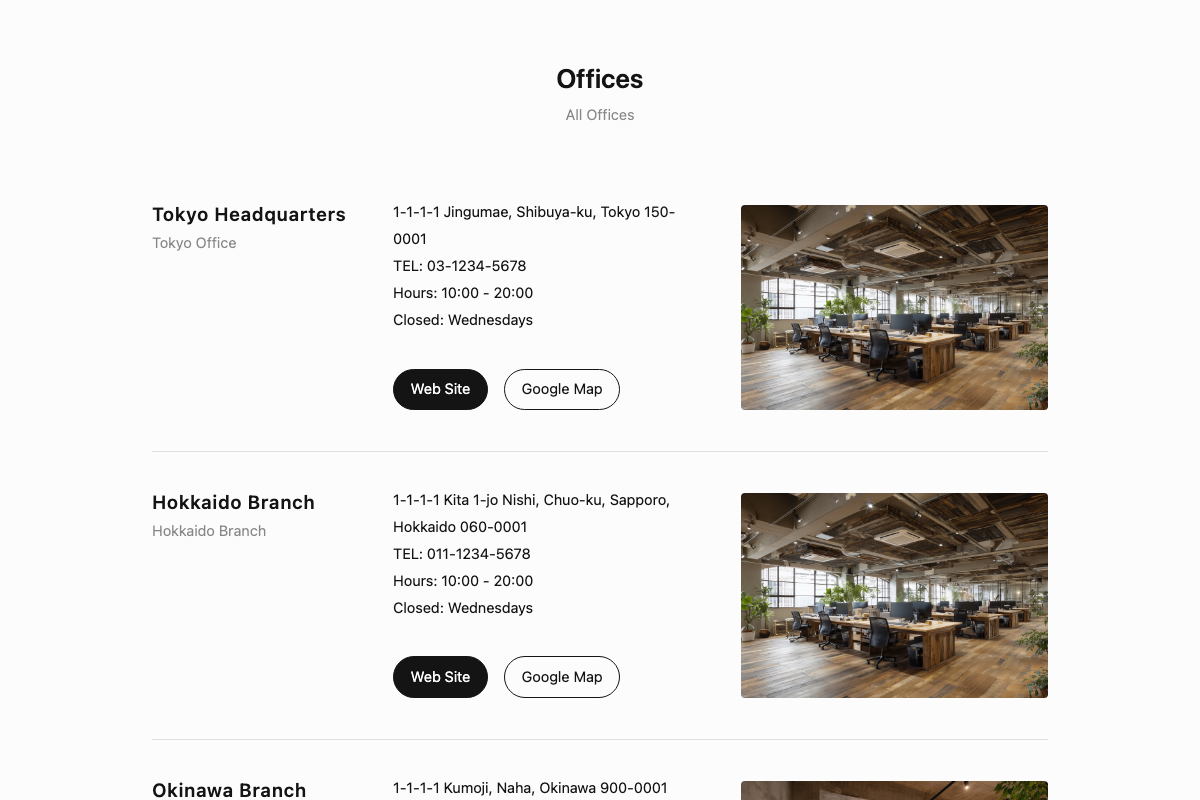Select the bold Hokkaido Branch heading

click(x=233, y=502)
